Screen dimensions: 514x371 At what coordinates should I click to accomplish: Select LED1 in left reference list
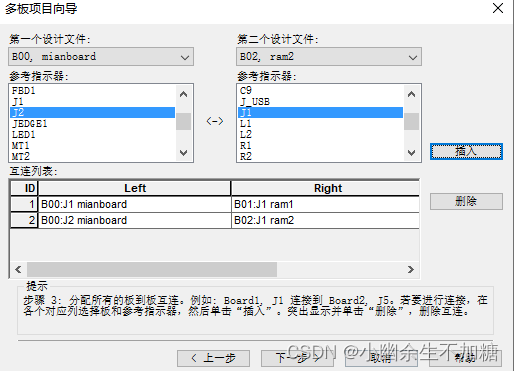tap(92, 135)
